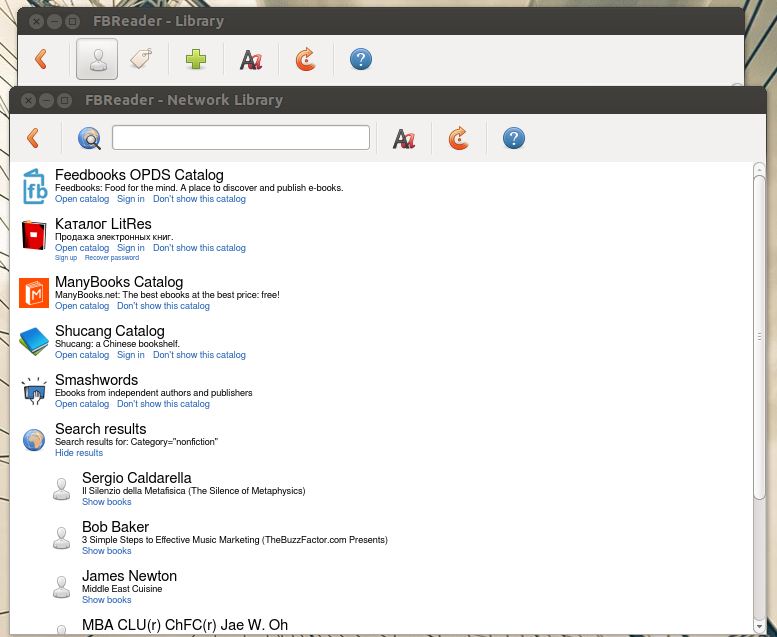777x637 pixels.
Task: Open catalog for ManyBooks
Action: (82, 306)
